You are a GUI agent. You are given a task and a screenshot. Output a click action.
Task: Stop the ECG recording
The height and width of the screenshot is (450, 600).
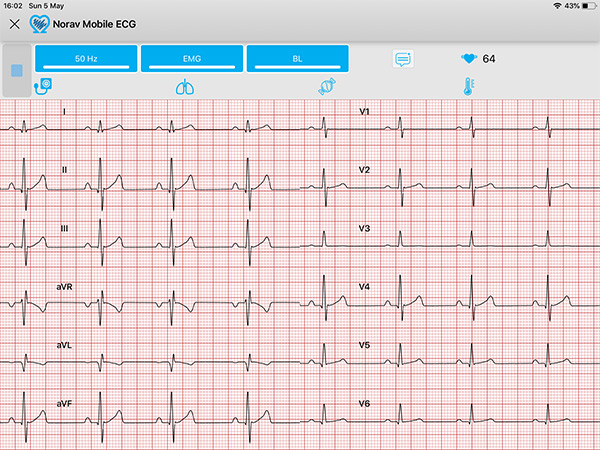[17, 70]
